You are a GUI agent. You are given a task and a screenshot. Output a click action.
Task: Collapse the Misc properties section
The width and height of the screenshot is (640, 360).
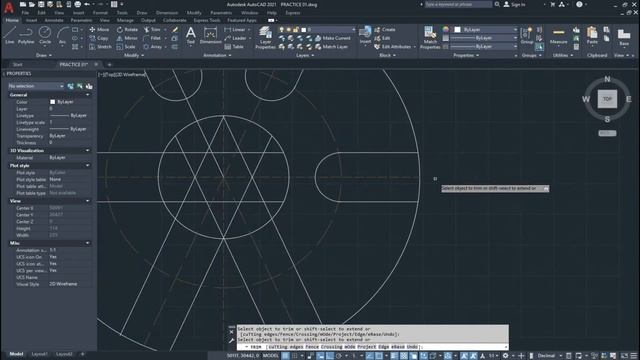click(87, 243)
